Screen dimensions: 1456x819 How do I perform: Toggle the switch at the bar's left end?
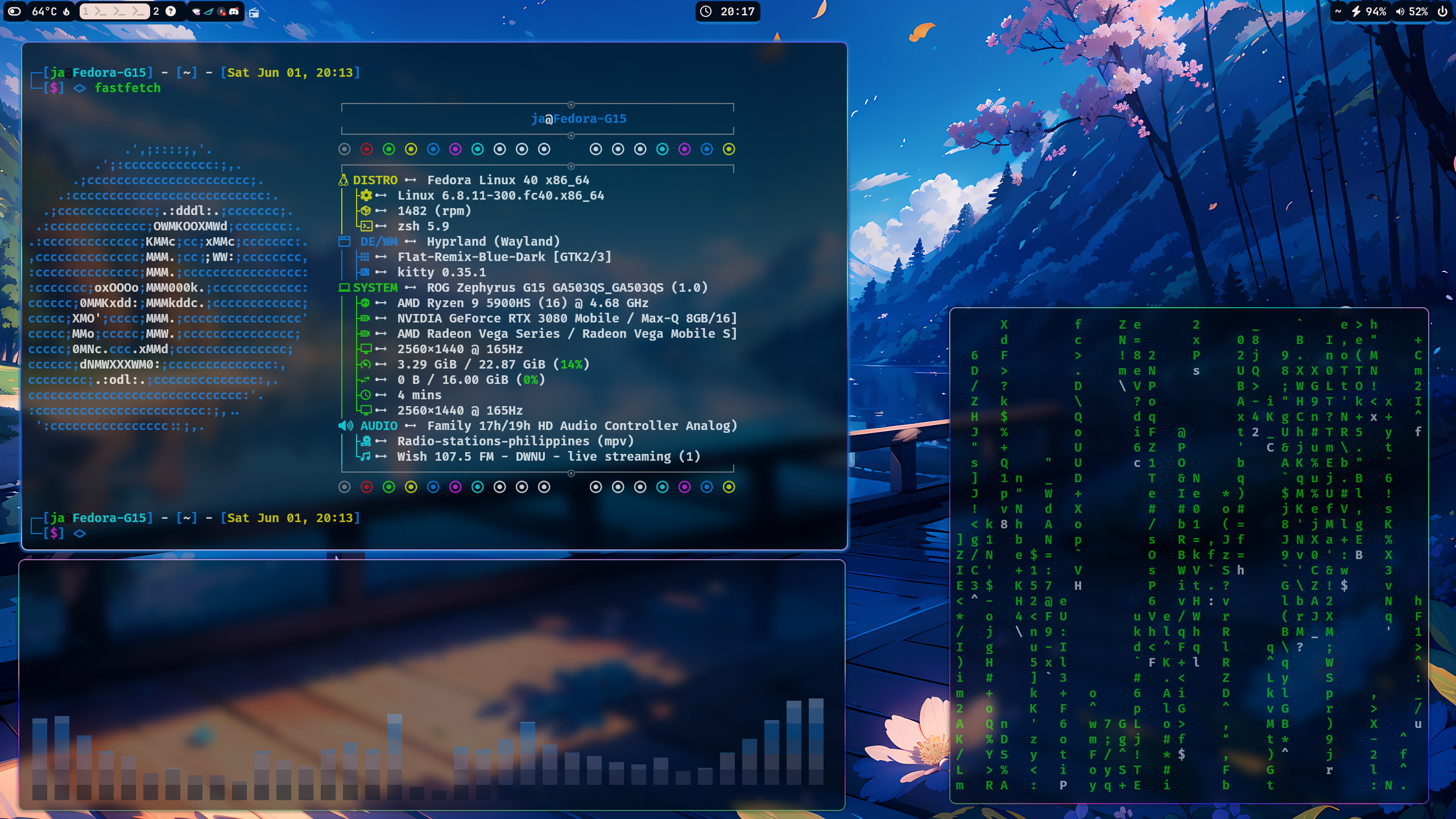[x=15, y=11]
